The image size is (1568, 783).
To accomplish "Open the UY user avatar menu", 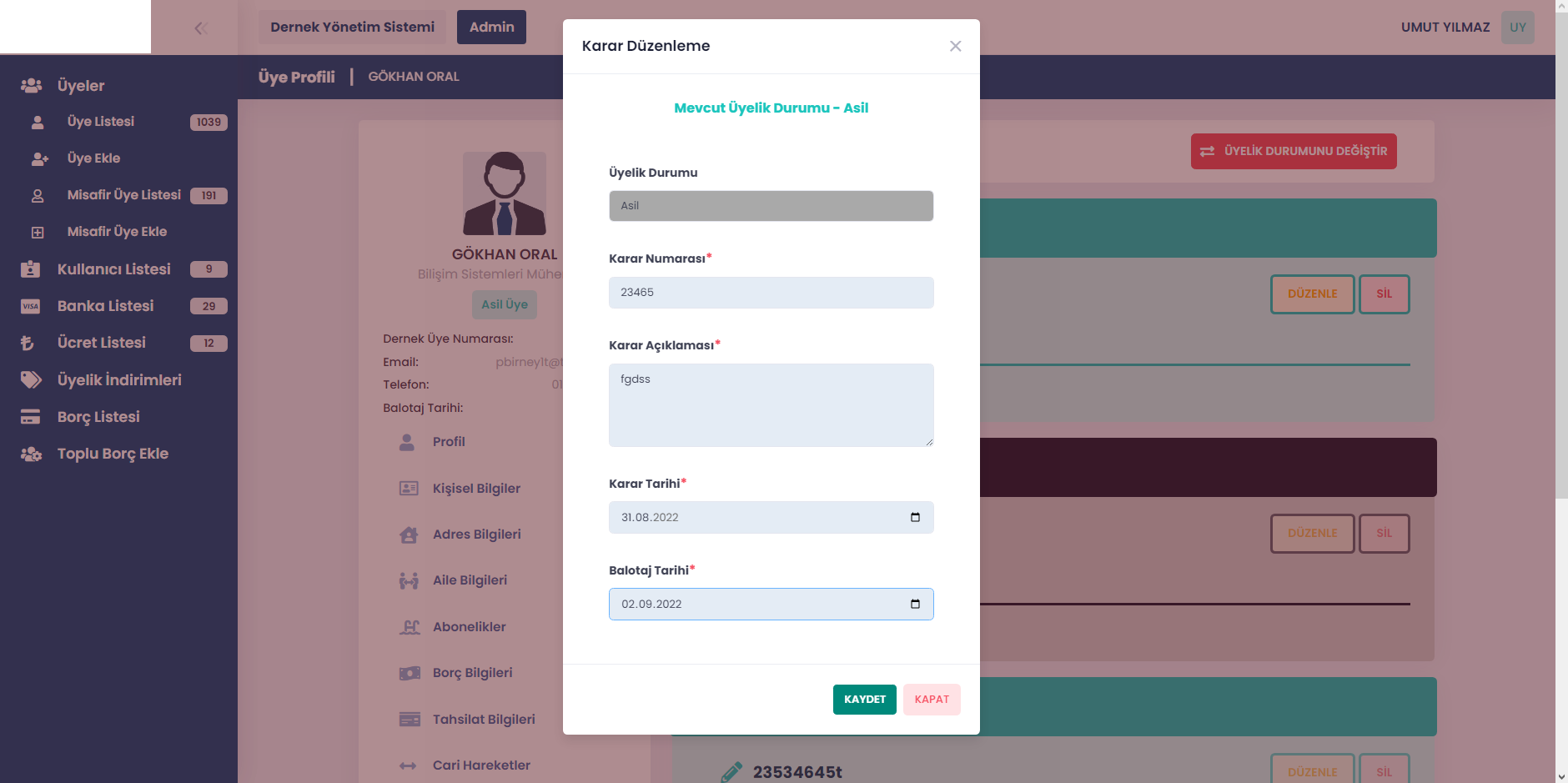I will 1517,28.
